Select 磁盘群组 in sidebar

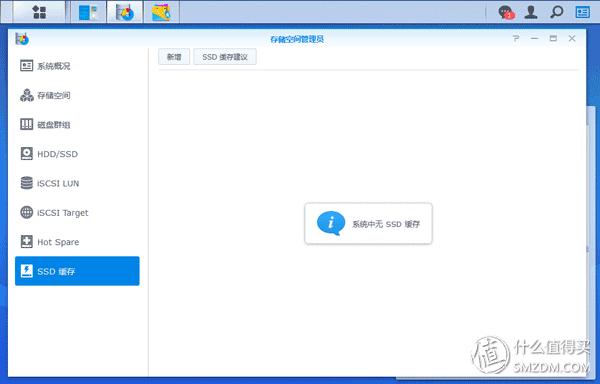pyautogui.click(x=77, y=124)
